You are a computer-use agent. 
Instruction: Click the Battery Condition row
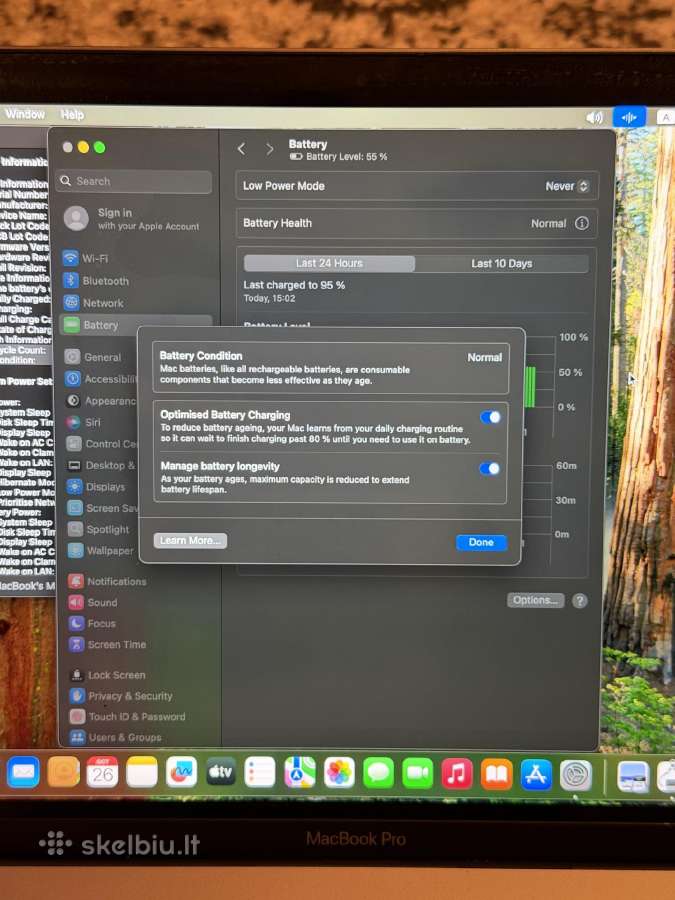[x=331, y=368]
